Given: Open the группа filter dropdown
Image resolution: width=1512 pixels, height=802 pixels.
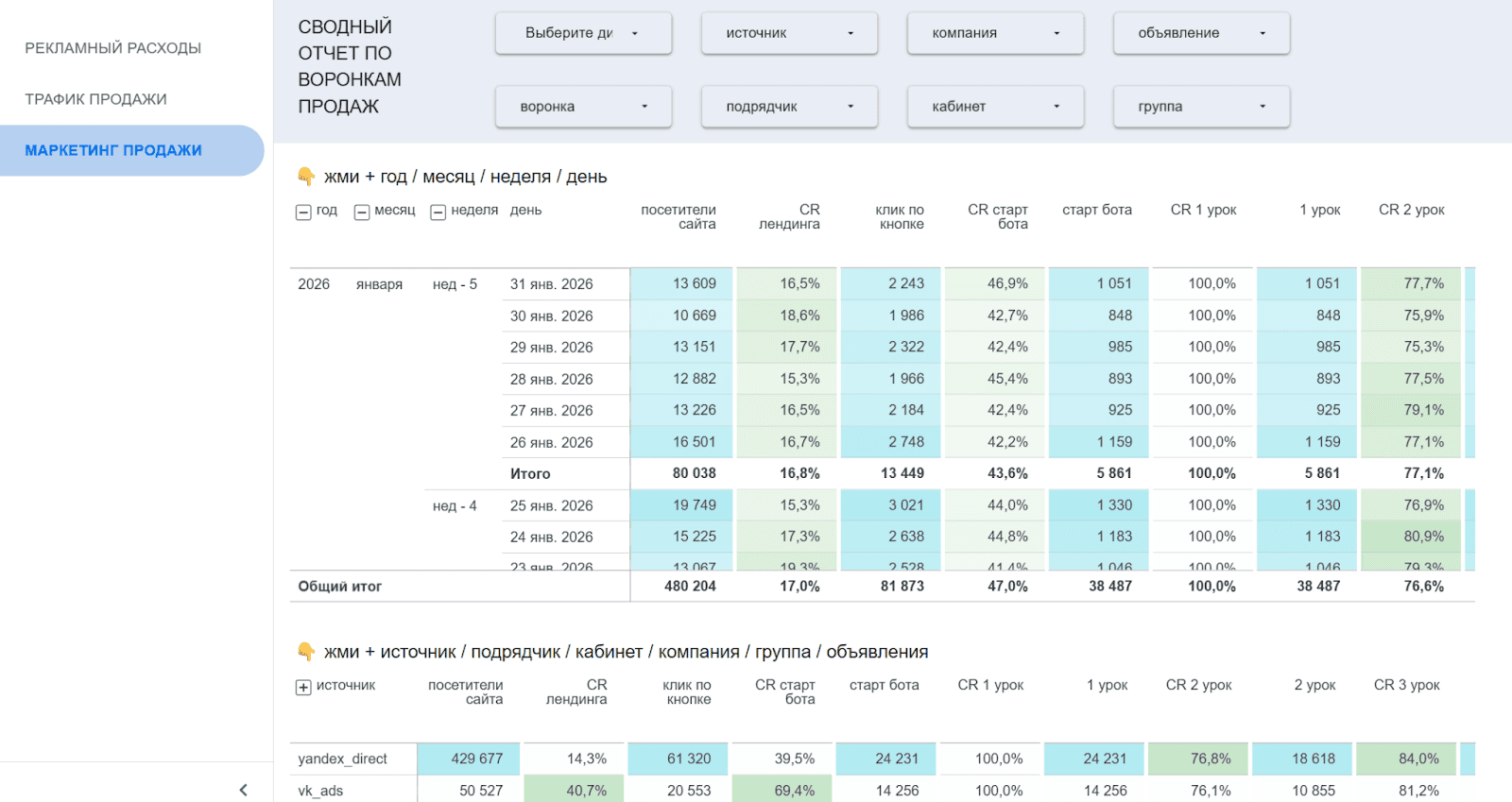Looking at the screenshot, I should pos(1201,107).
